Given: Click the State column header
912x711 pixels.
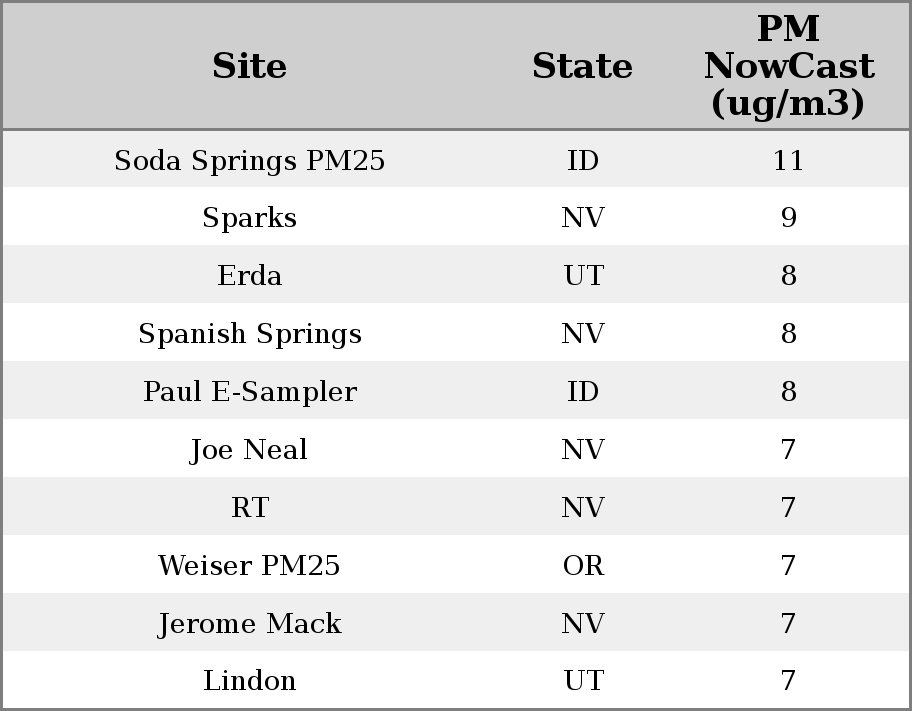Looking at the screenshot, I should [582, 66].
